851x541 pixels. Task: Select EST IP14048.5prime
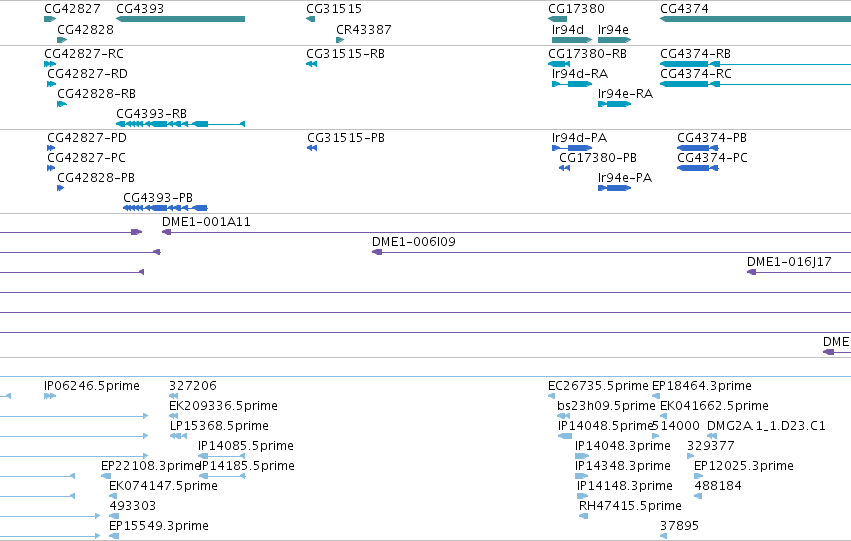tap(605, 426)
